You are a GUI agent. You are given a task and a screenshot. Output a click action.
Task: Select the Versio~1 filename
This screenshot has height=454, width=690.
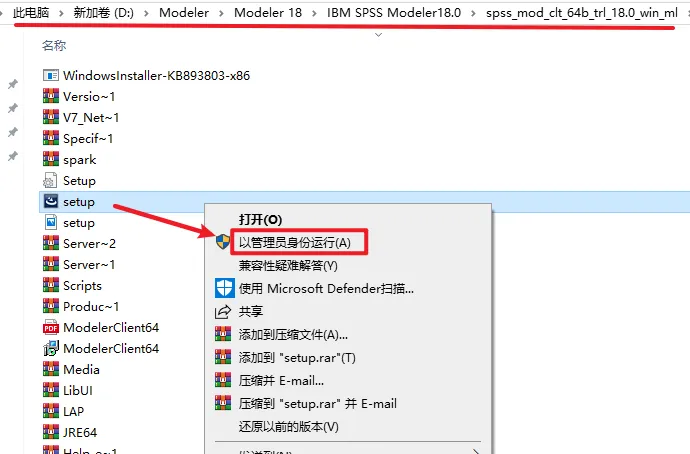tap(89, 96)
